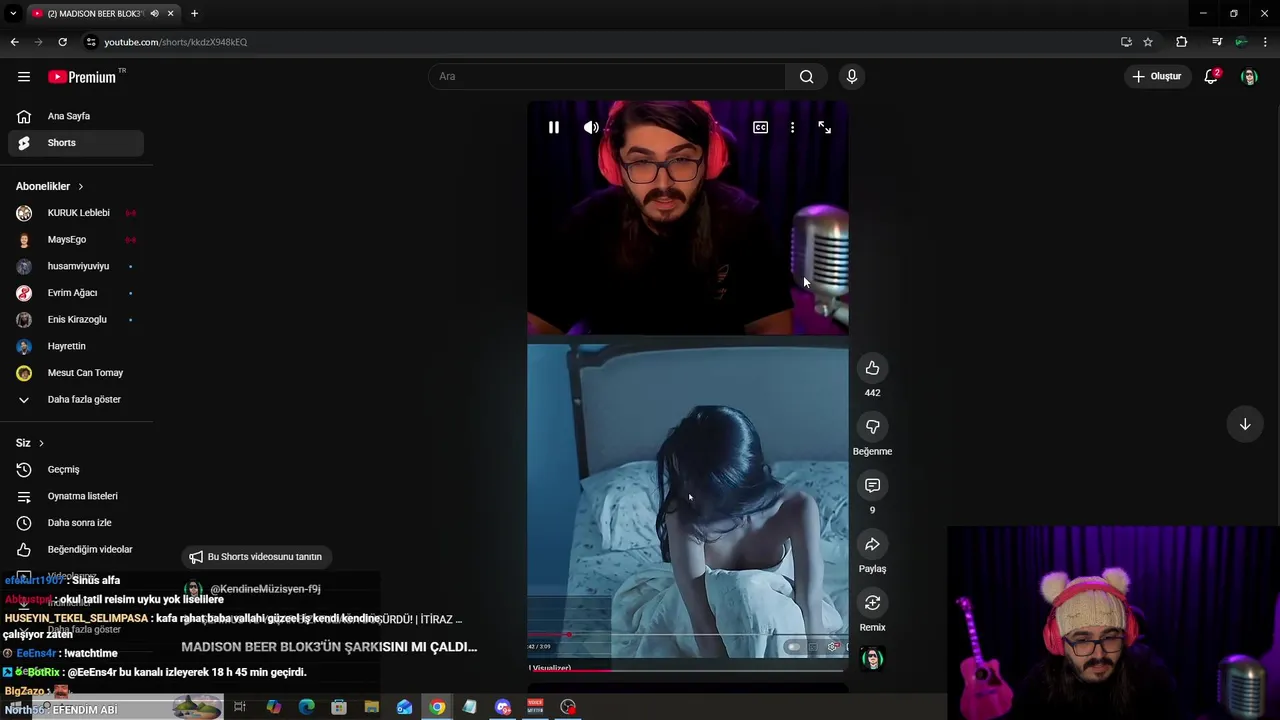Image resolution: width=1280 pixels, height=720 pixels.
Task: Bookmark this page with star icon
Action: pos(1148,42)
